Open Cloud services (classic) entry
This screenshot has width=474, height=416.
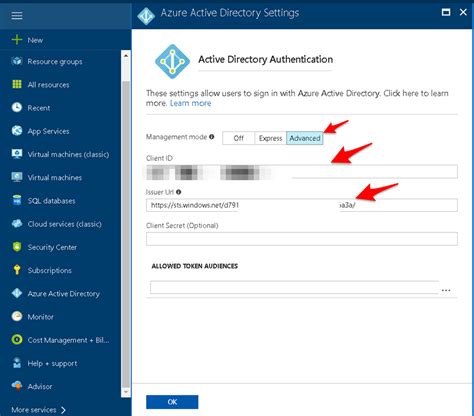point(65,224)
